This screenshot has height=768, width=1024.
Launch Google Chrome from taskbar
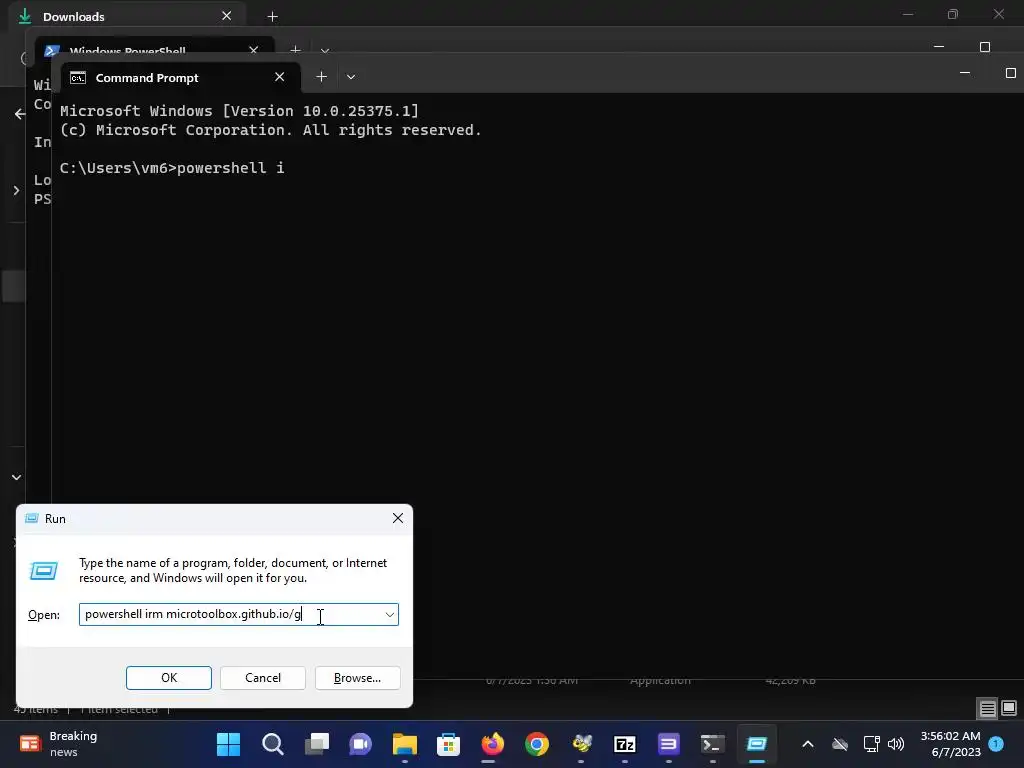pyautogui.click(x=537, y=744)
